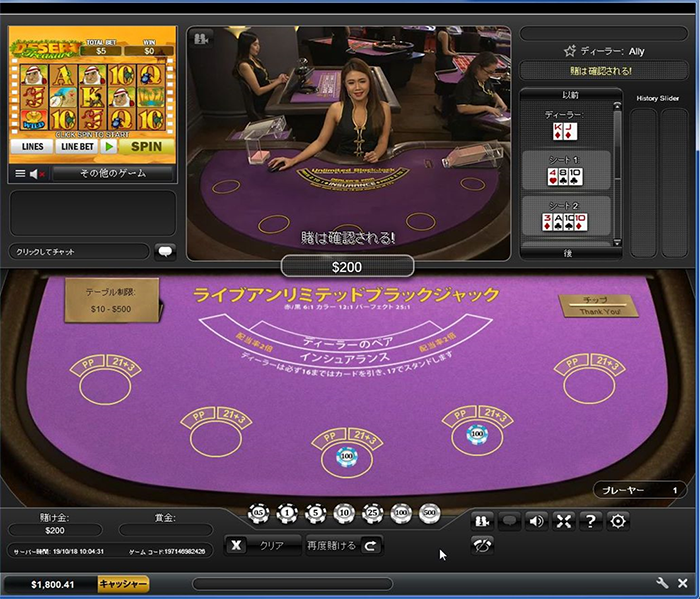Image resolution: width=700 pixels, height=599 pixels.
Task: Toggle the game sound speaker icon
Action: click(x=537, y=521)
